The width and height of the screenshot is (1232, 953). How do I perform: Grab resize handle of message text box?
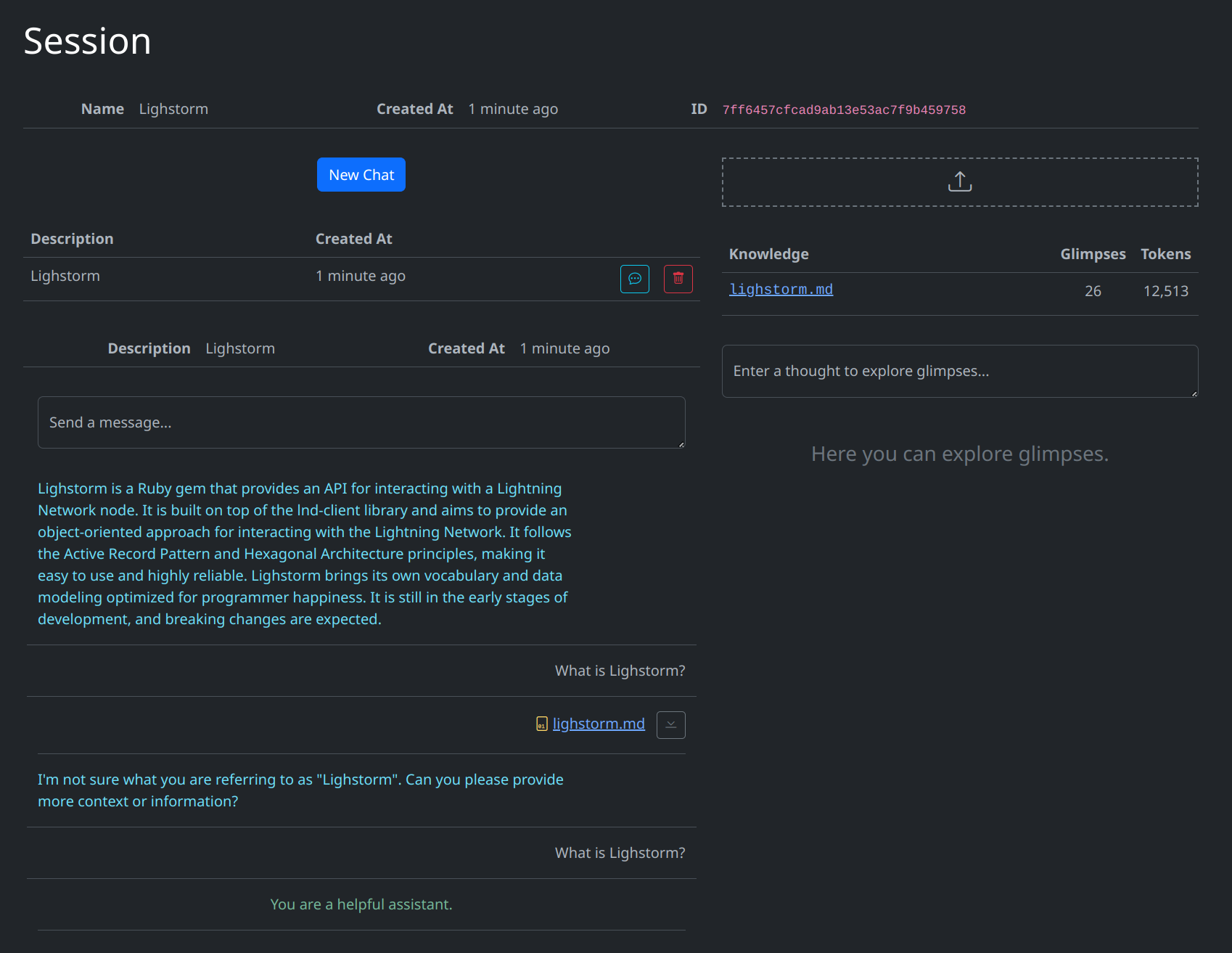click(681, 444)
